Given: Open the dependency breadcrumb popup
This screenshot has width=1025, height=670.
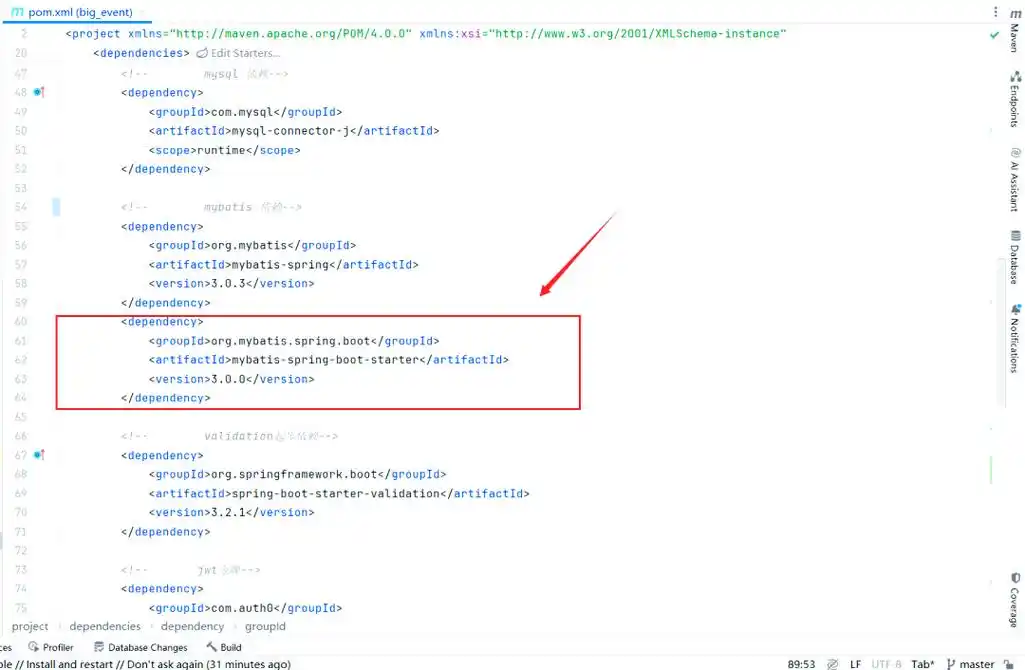Looking at the screenshot, I should click(191, 626).
